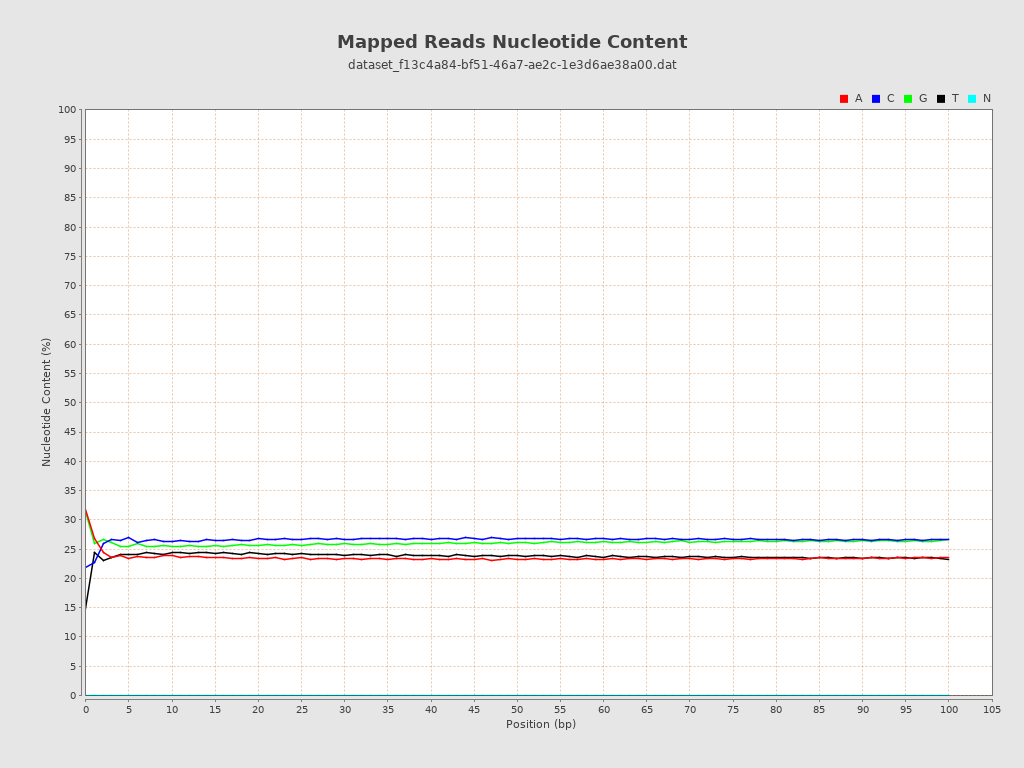Click the blue C legend swatch
Viewport: 1024px width, 768px height.
coord(876,99)
